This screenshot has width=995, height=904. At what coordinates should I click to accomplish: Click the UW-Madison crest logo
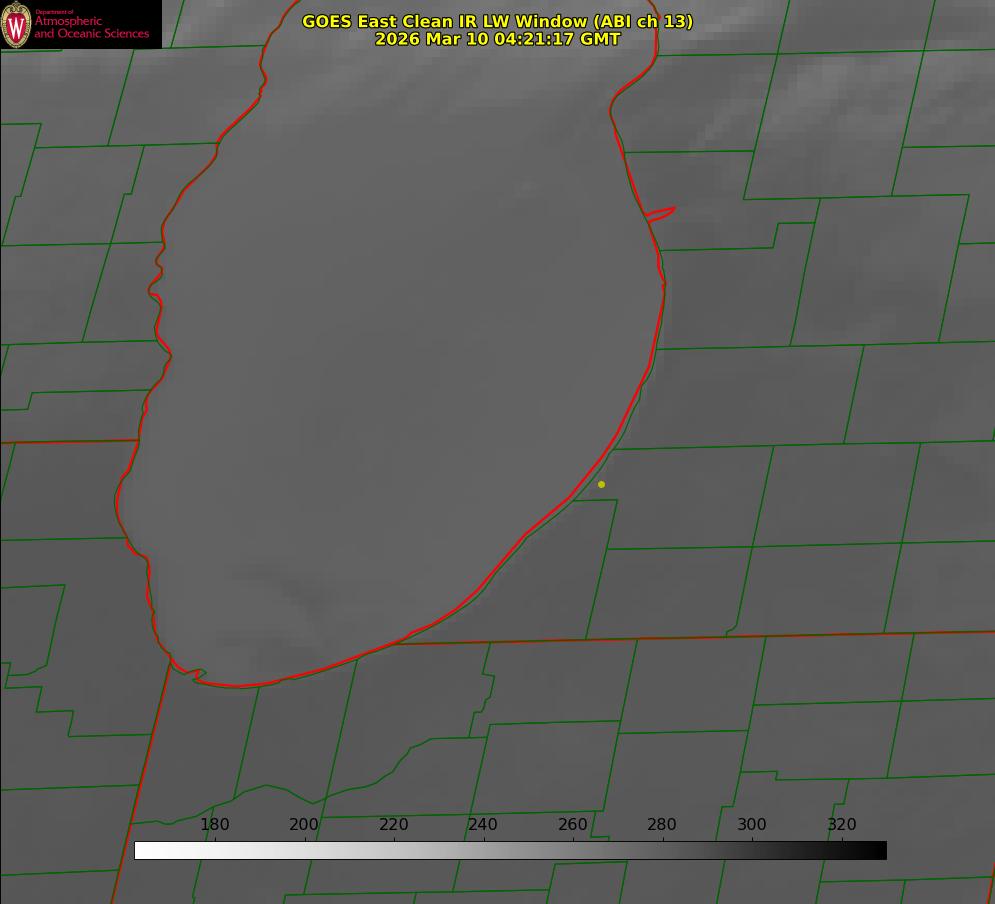point(17,24)
